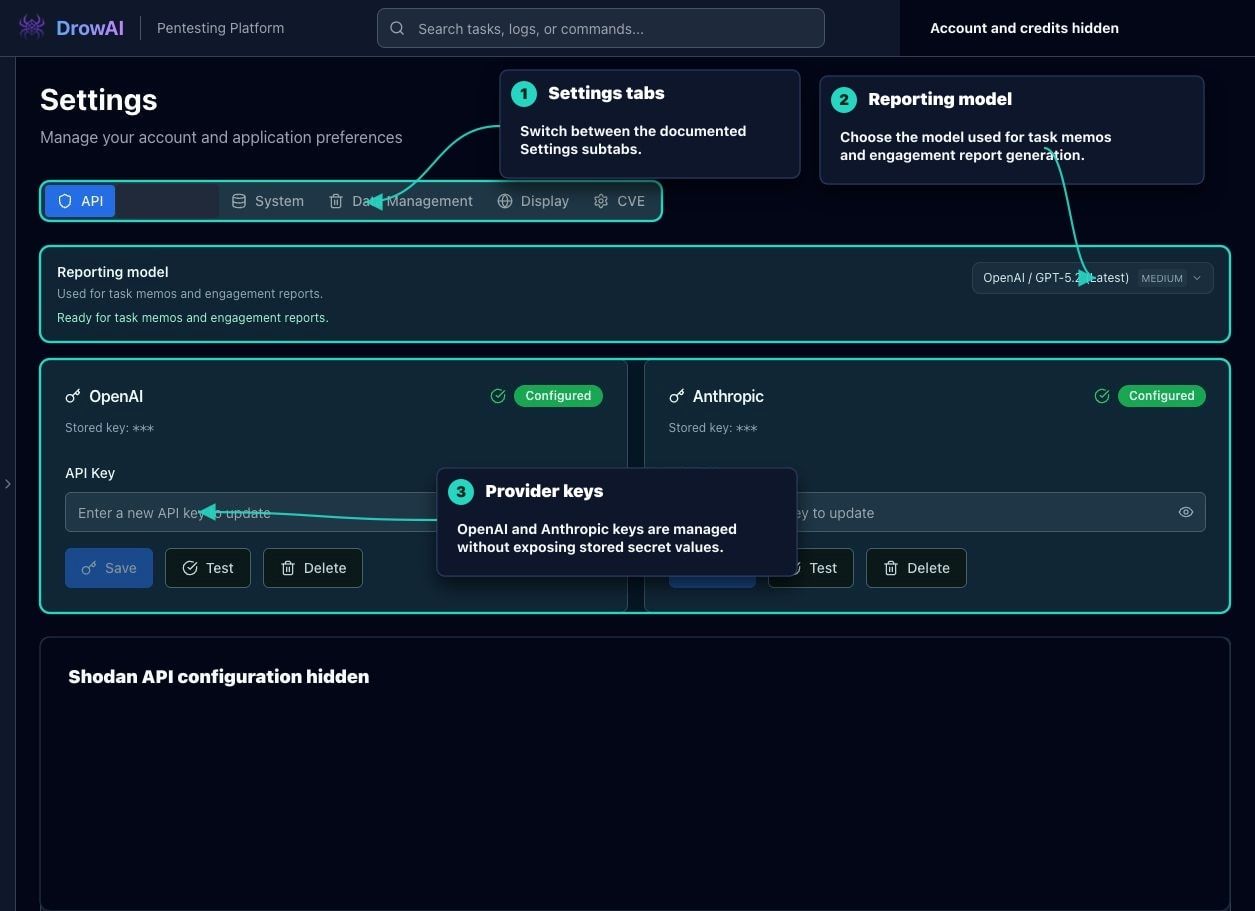Click the check icon inside the OpenAI Test button
The height and width of the screenshot is (911, 1255).
coord(190,568)
